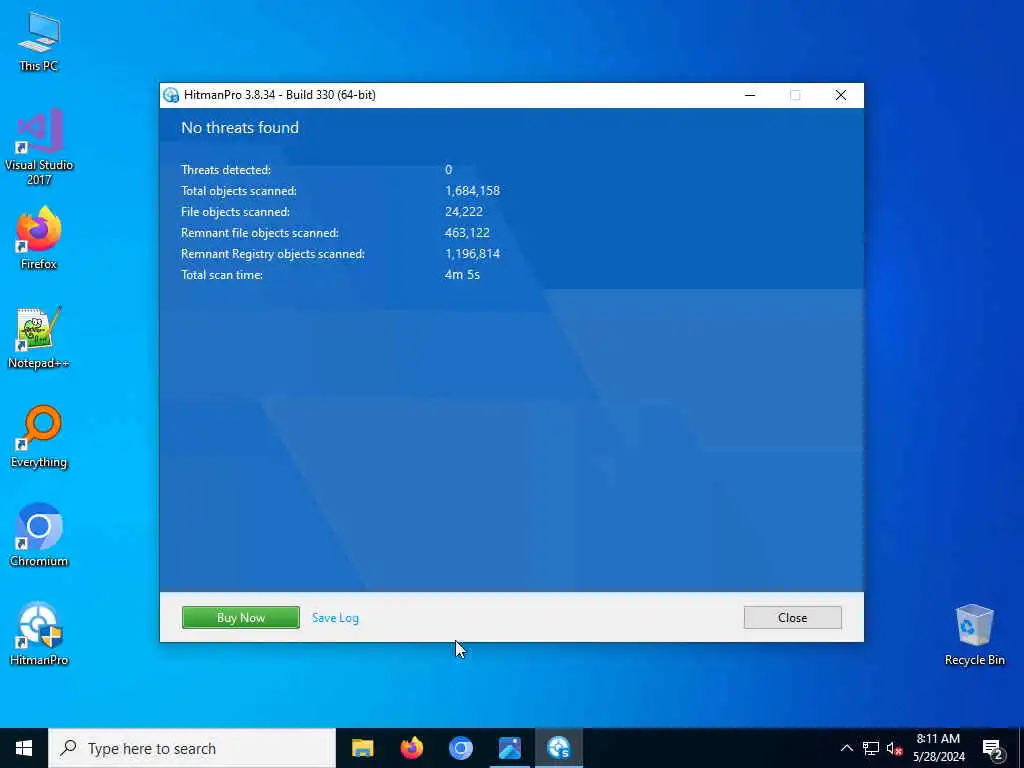Select the HitmanPro desktop shortcut
The height and width of the screenshot is (768, 1024).
click(39, 633)
